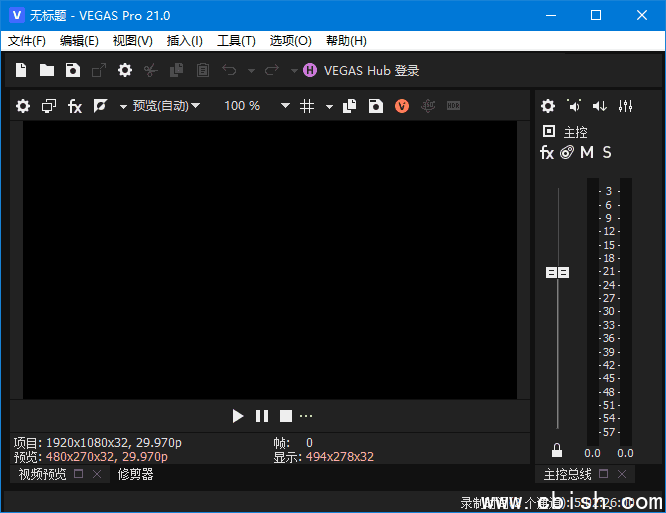
Task: Mute the master bus with M
Action: pos(587,153)
